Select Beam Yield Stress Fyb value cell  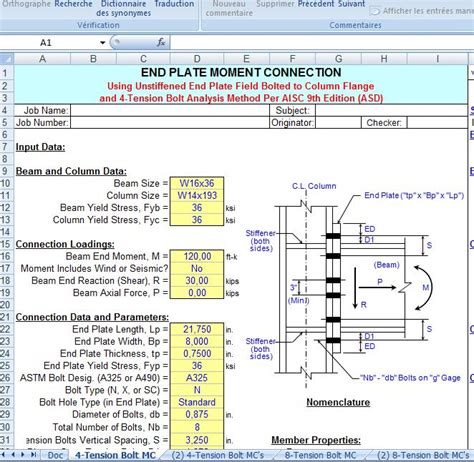click(197, 208)
